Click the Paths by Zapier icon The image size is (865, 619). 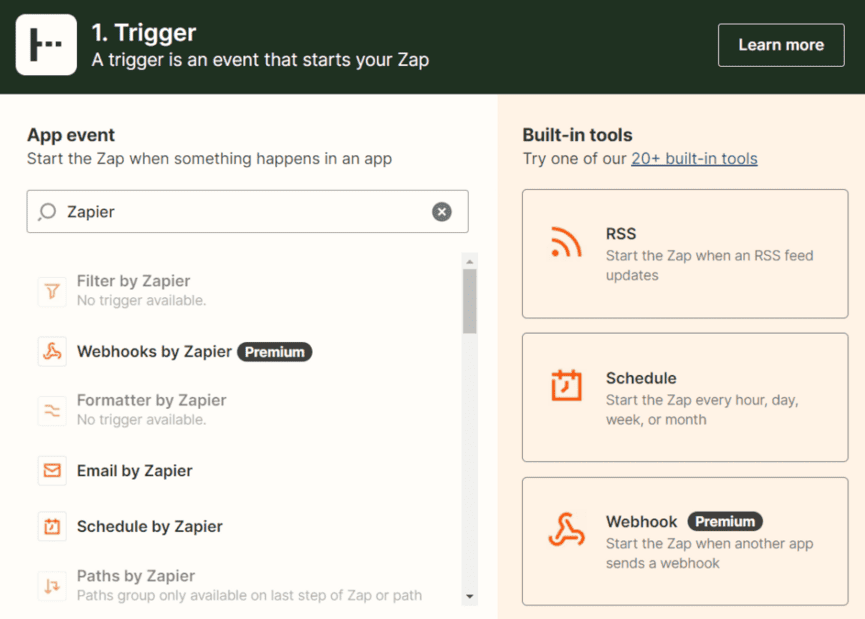click(52, 586)
